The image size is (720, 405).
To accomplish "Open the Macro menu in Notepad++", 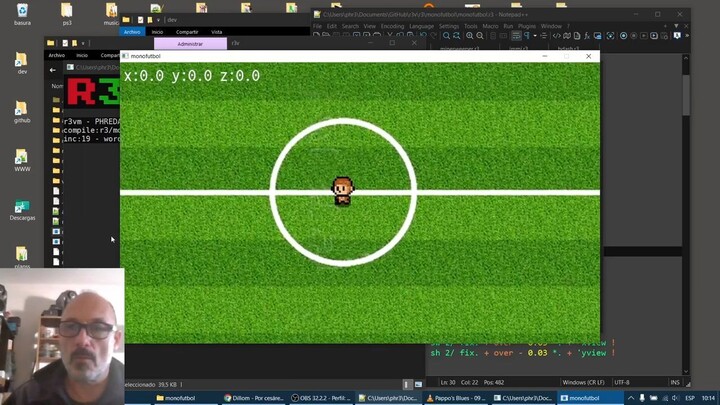I will (x=490, y=26).
